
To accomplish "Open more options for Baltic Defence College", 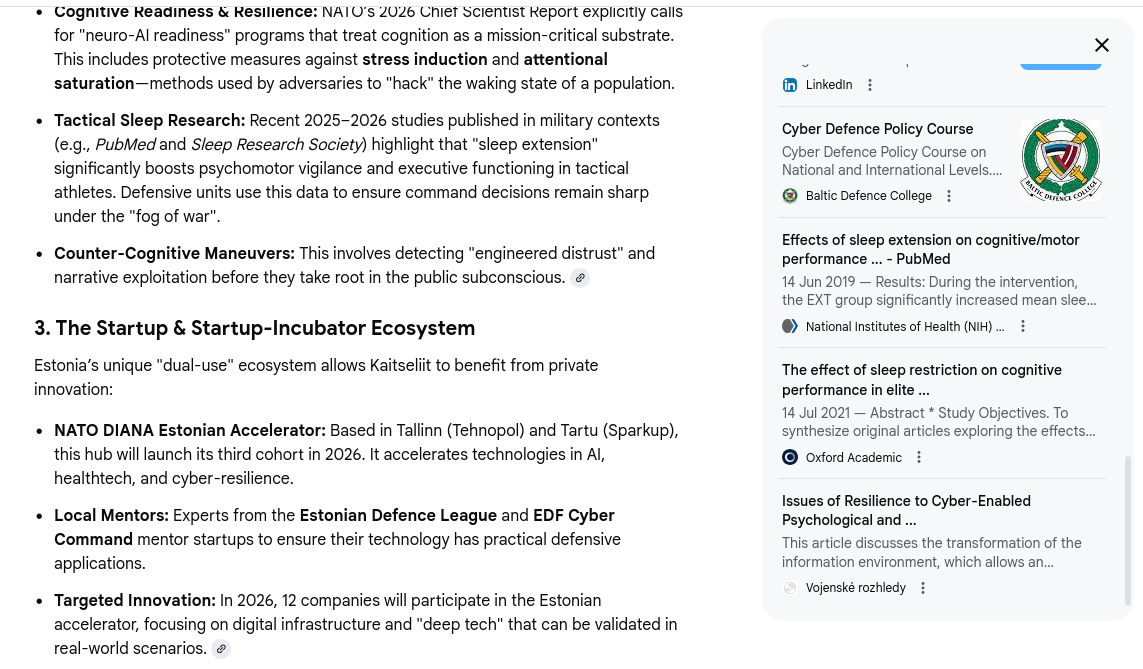I will coord(949,196).
